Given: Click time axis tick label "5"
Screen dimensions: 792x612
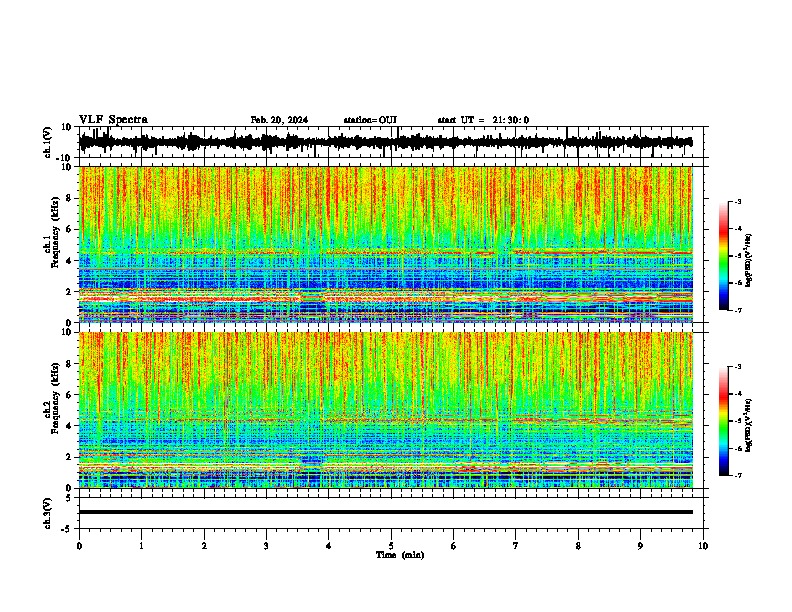Looking at the screenshot, I should (391, 545).
